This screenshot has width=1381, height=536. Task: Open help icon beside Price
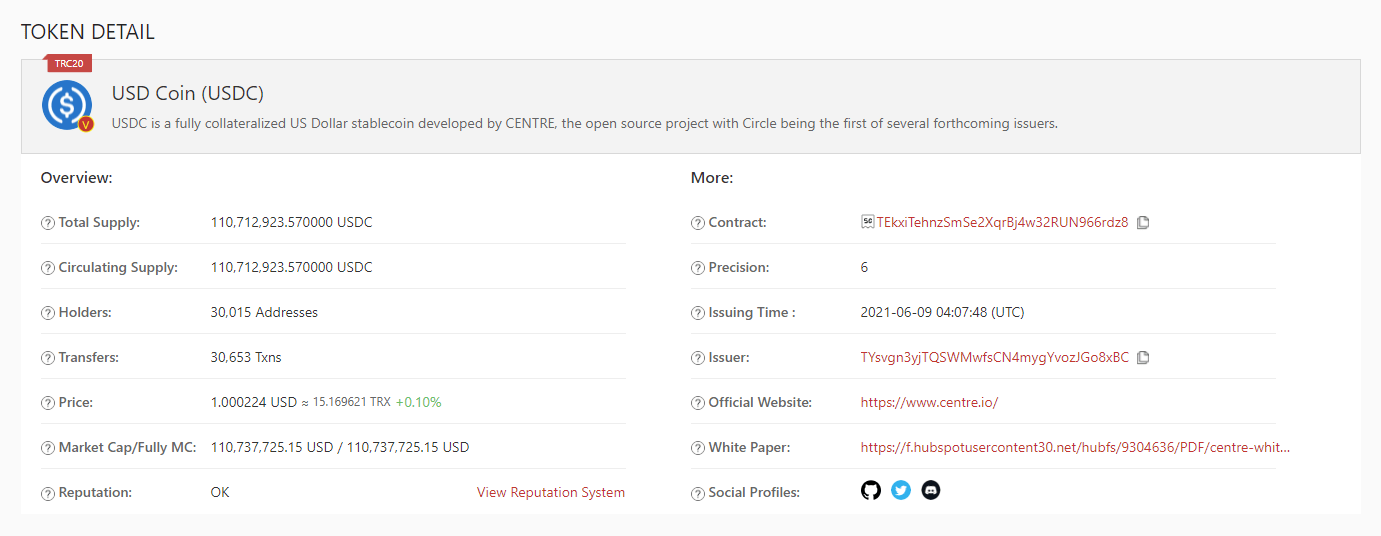47,403
